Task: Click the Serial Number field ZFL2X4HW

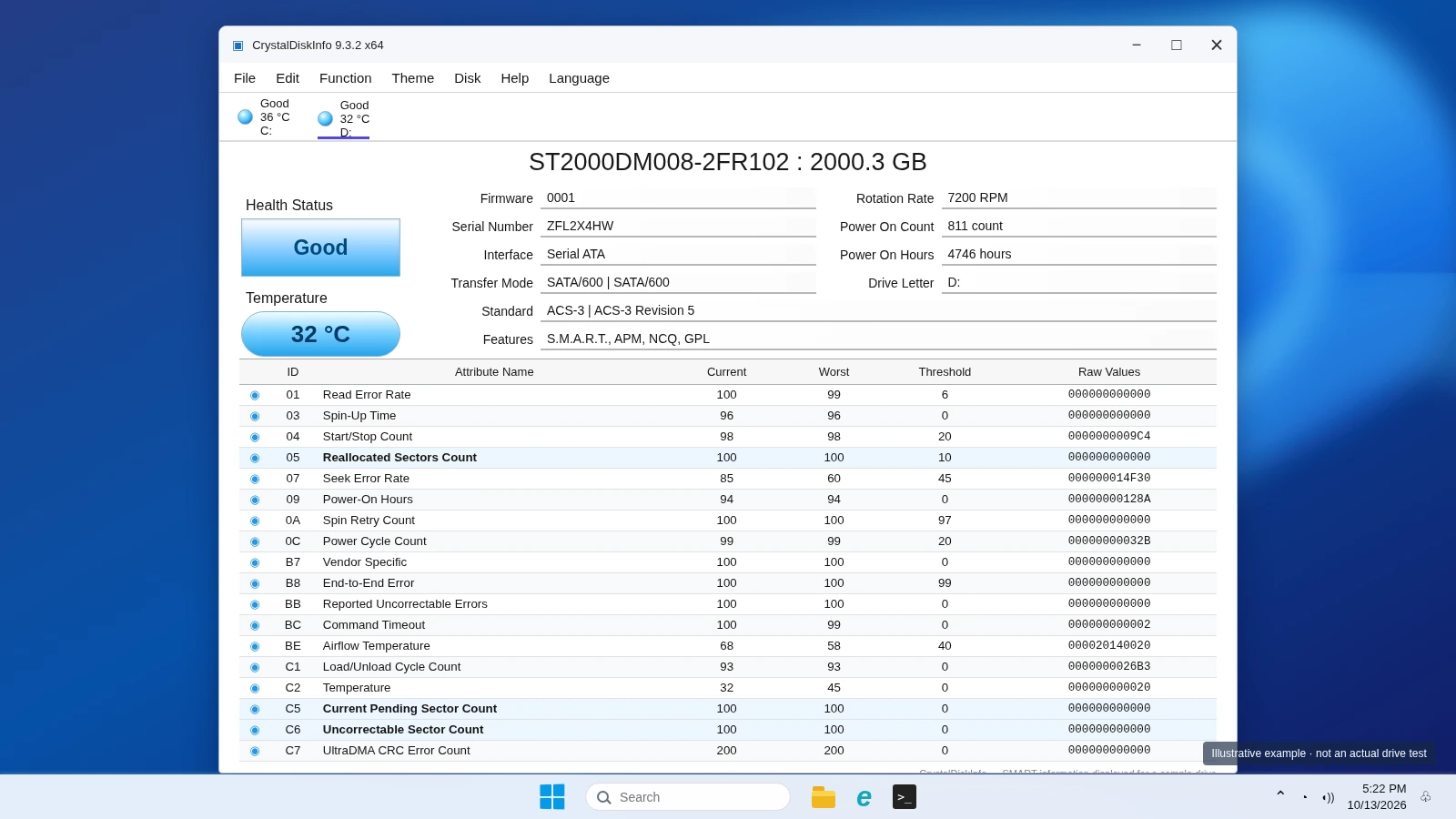Action: 678,227
